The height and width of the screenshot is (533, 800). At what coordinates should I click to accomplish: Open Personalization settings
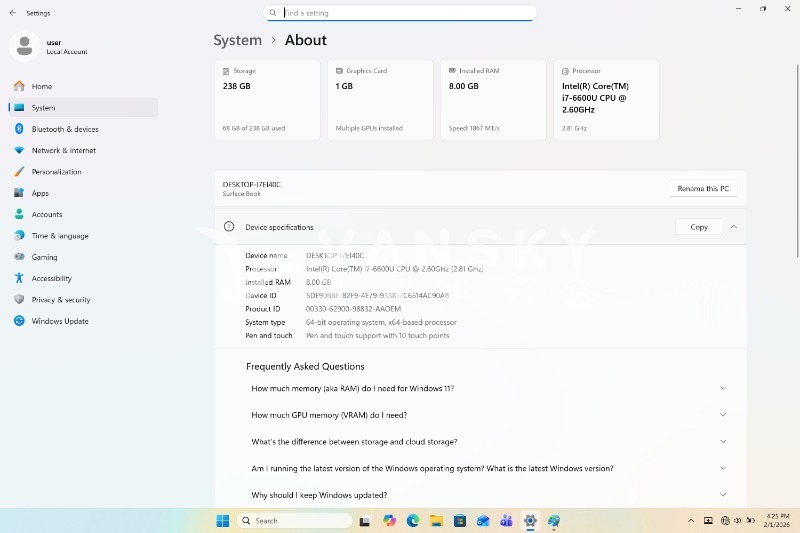(83, 172)
